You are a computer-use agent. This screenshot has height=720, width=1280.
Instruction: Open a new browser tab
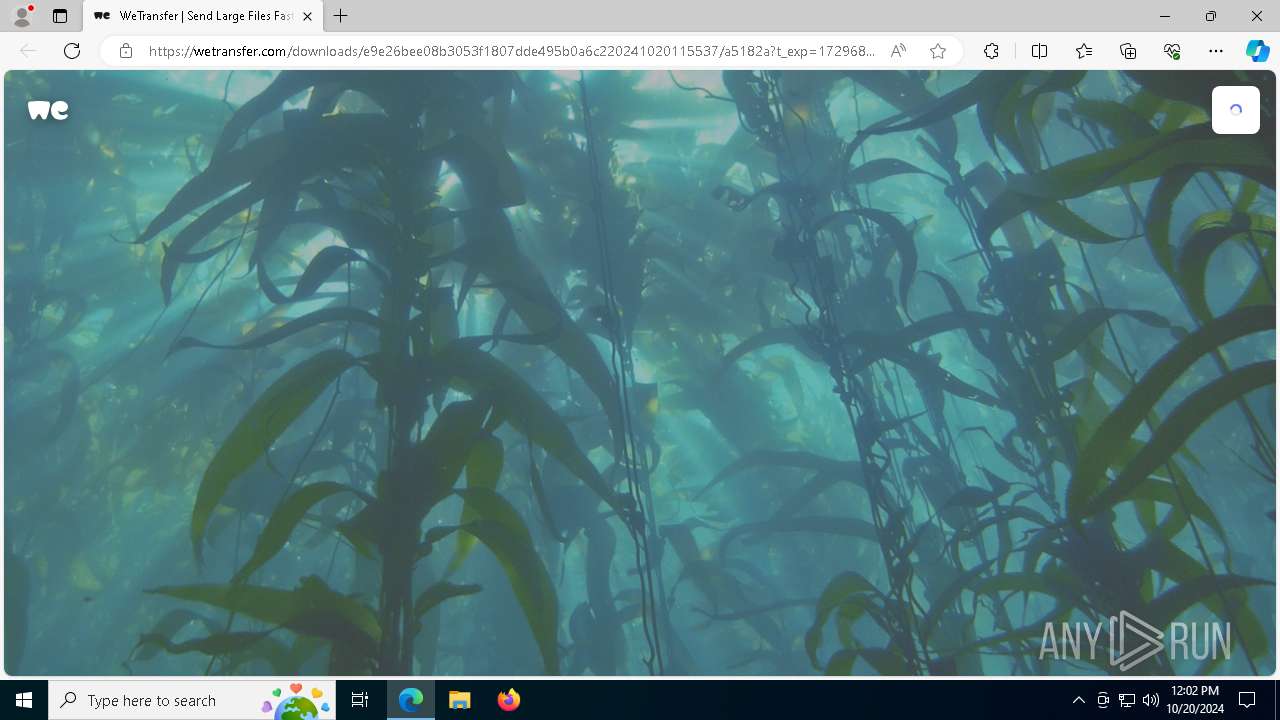click(x=341, y=16)
